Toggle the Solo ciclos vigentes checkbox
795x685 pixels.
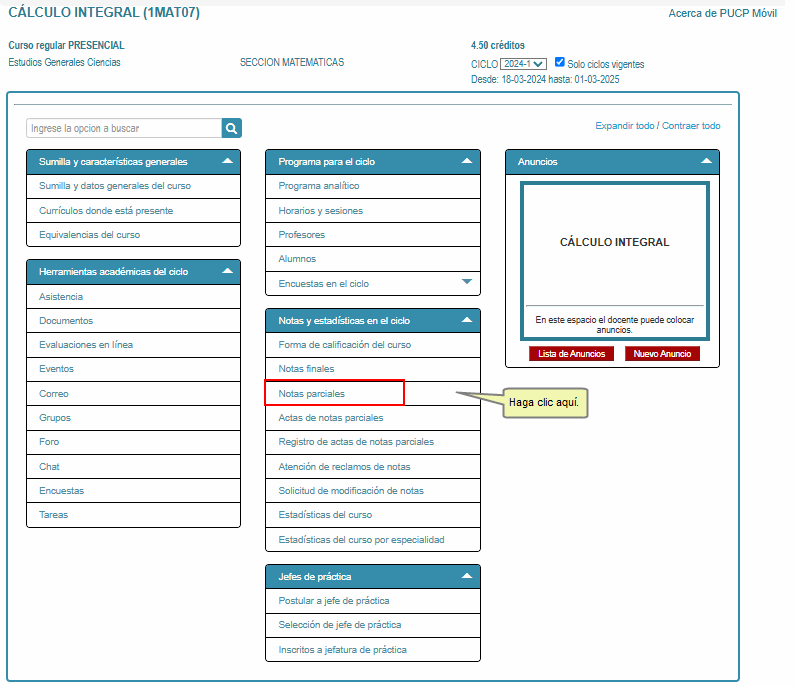pos(559,62)
